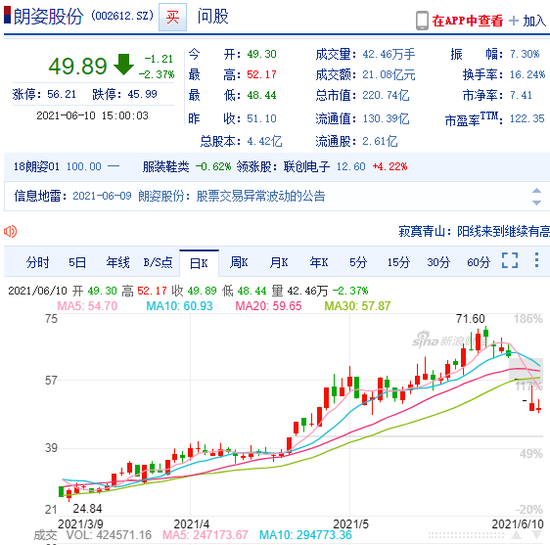Select the 日K tab
The width and height of the screenshot is (550, 545).
point(199,263)
